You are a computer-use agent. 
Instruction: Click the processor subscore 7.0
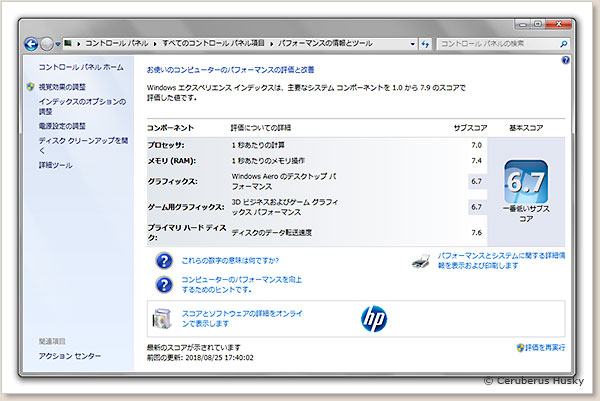[476, 145]
